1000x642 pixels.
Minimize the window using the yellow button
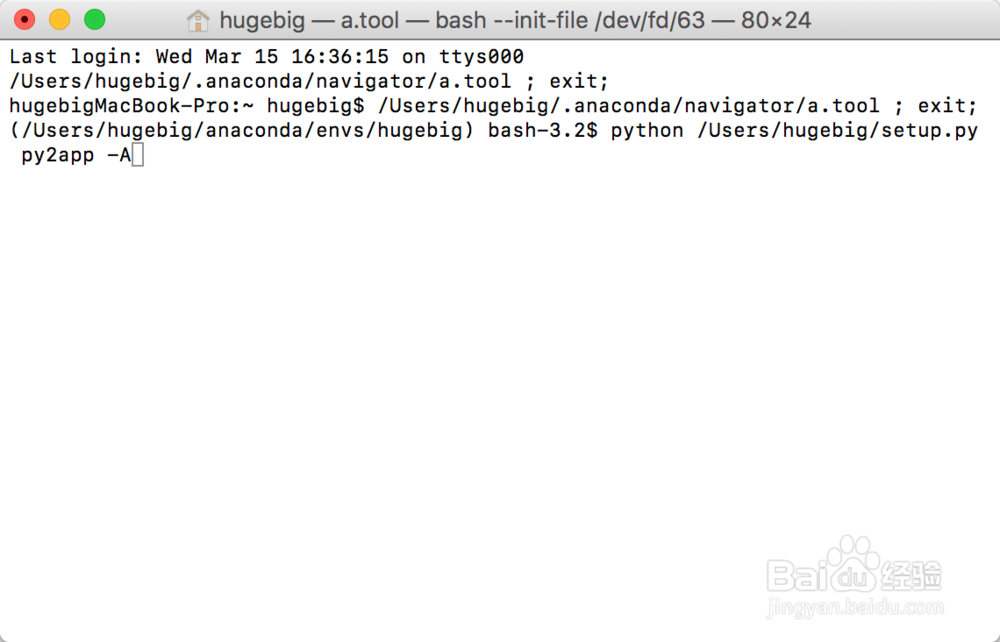(60, 20)
